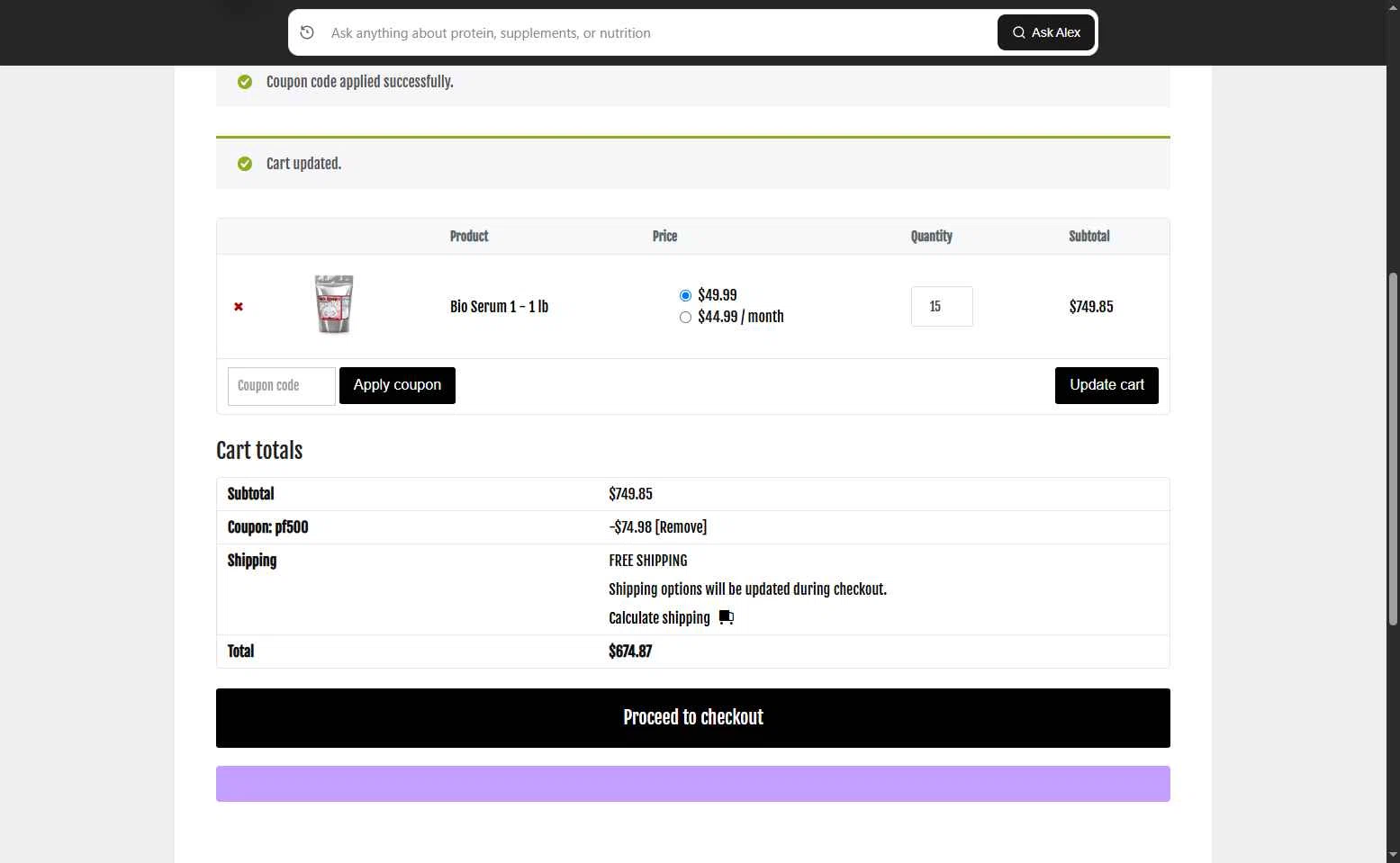Screen dimensions: 1400x863
Task: Click the Total value $674.87
Action: (630, 652)
